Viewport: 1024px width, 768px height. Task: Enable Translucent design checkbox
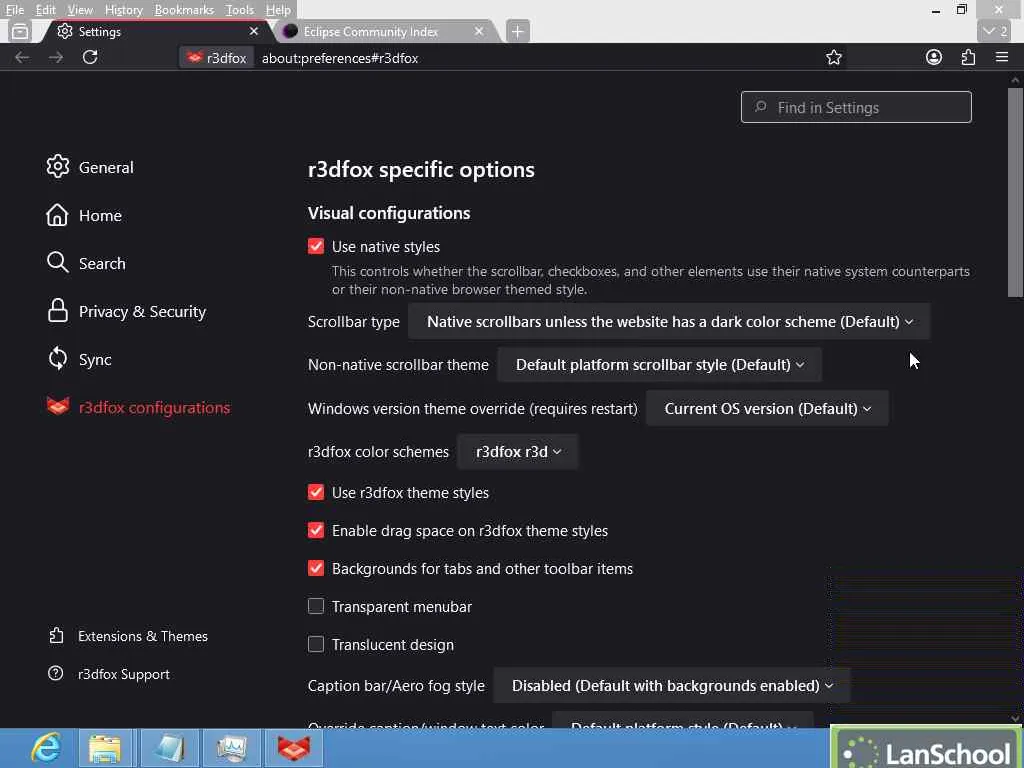pyautogui.click(x=316, y=644)
